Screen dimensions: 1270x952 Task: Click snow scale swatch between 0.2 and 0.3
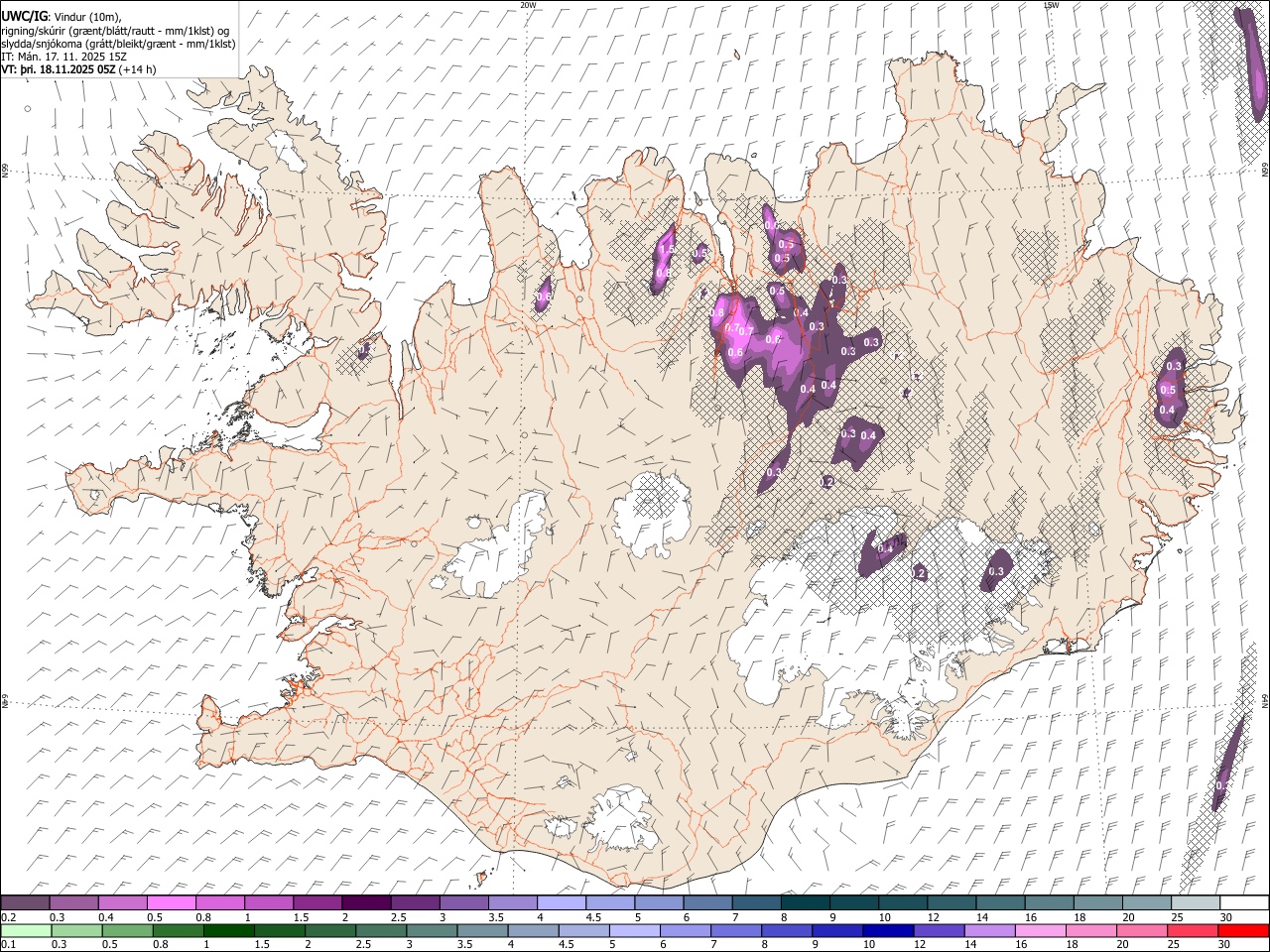click(26, 902)
